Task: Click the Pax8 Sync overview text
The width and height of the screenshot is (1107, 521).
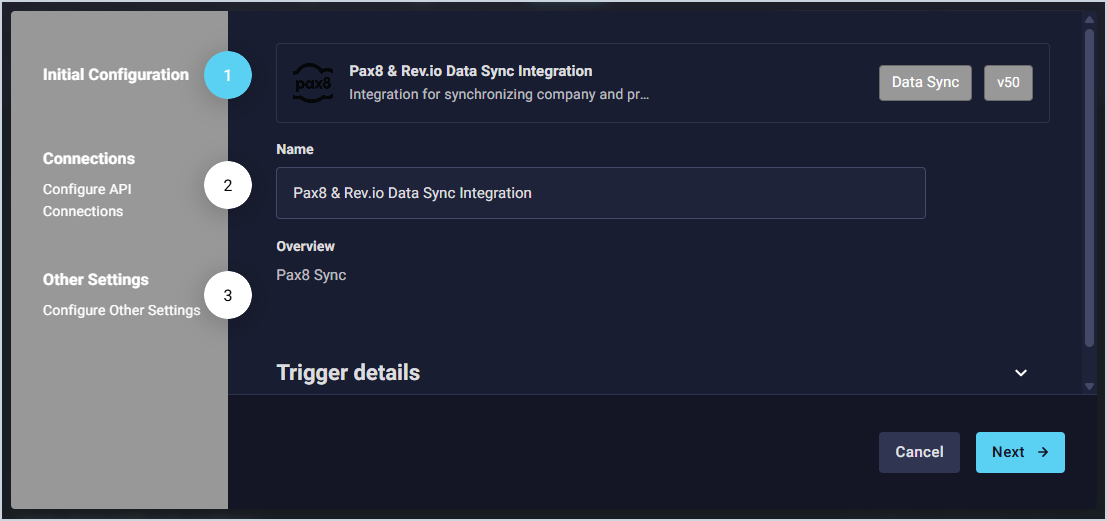Action: (311, 275)
